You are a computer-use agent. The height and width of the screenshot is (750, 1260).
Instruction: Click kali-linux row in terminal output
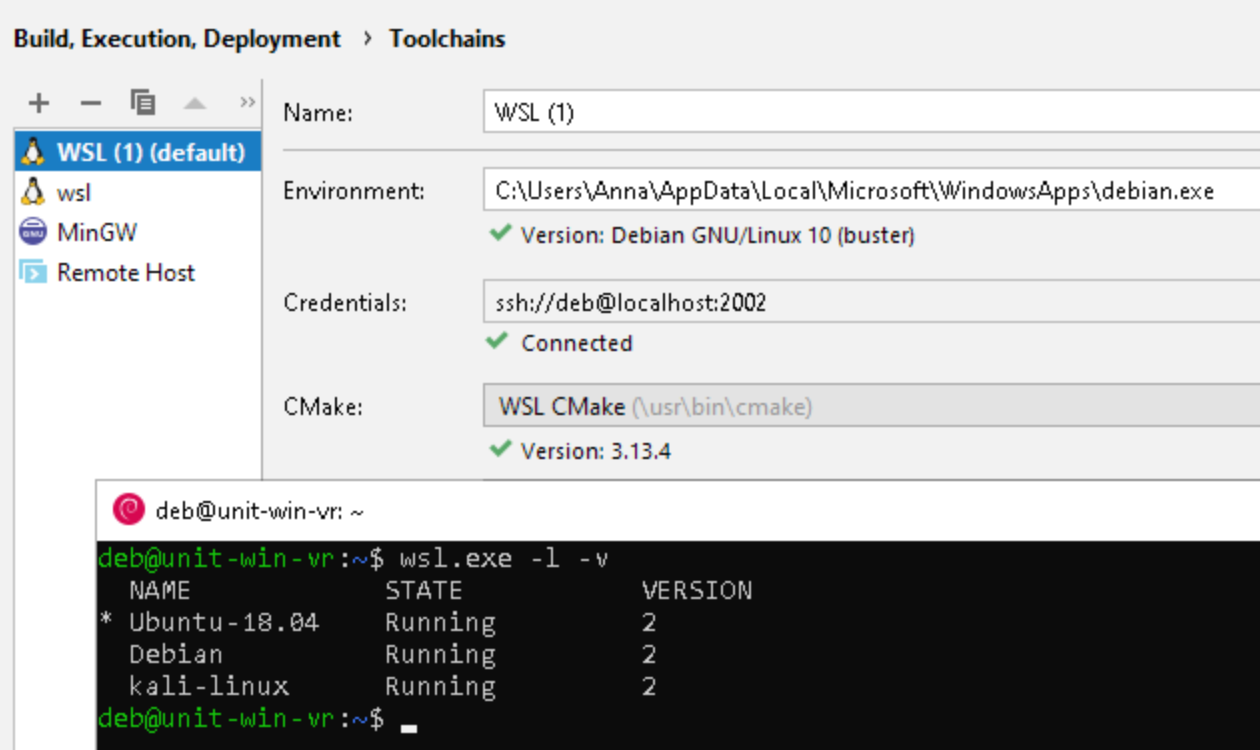point(392,686)
